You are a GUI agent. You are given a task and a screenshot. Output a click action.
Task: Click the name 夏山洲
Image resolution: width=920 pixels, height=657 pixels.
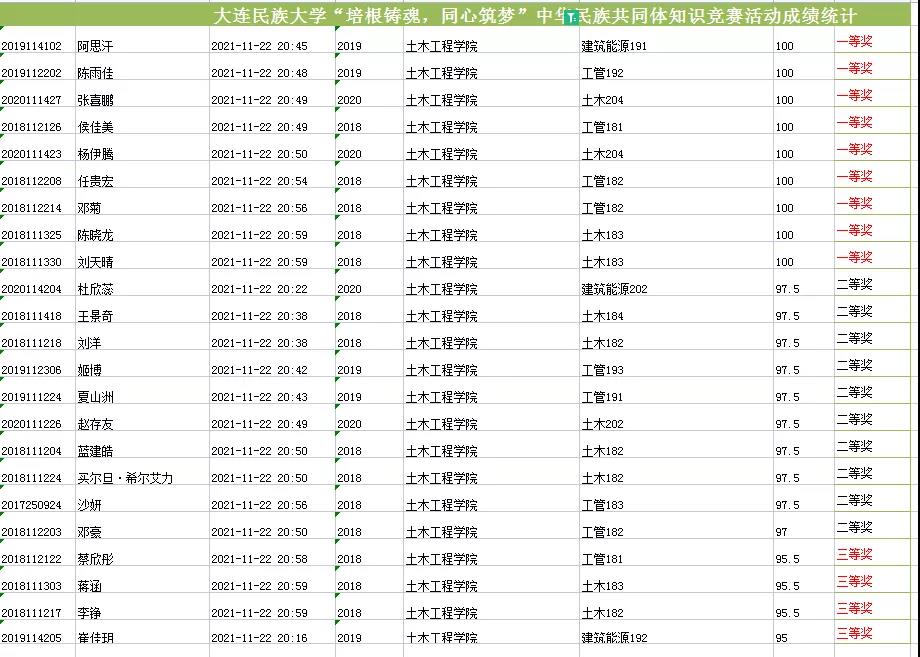[x=95, y=397]
